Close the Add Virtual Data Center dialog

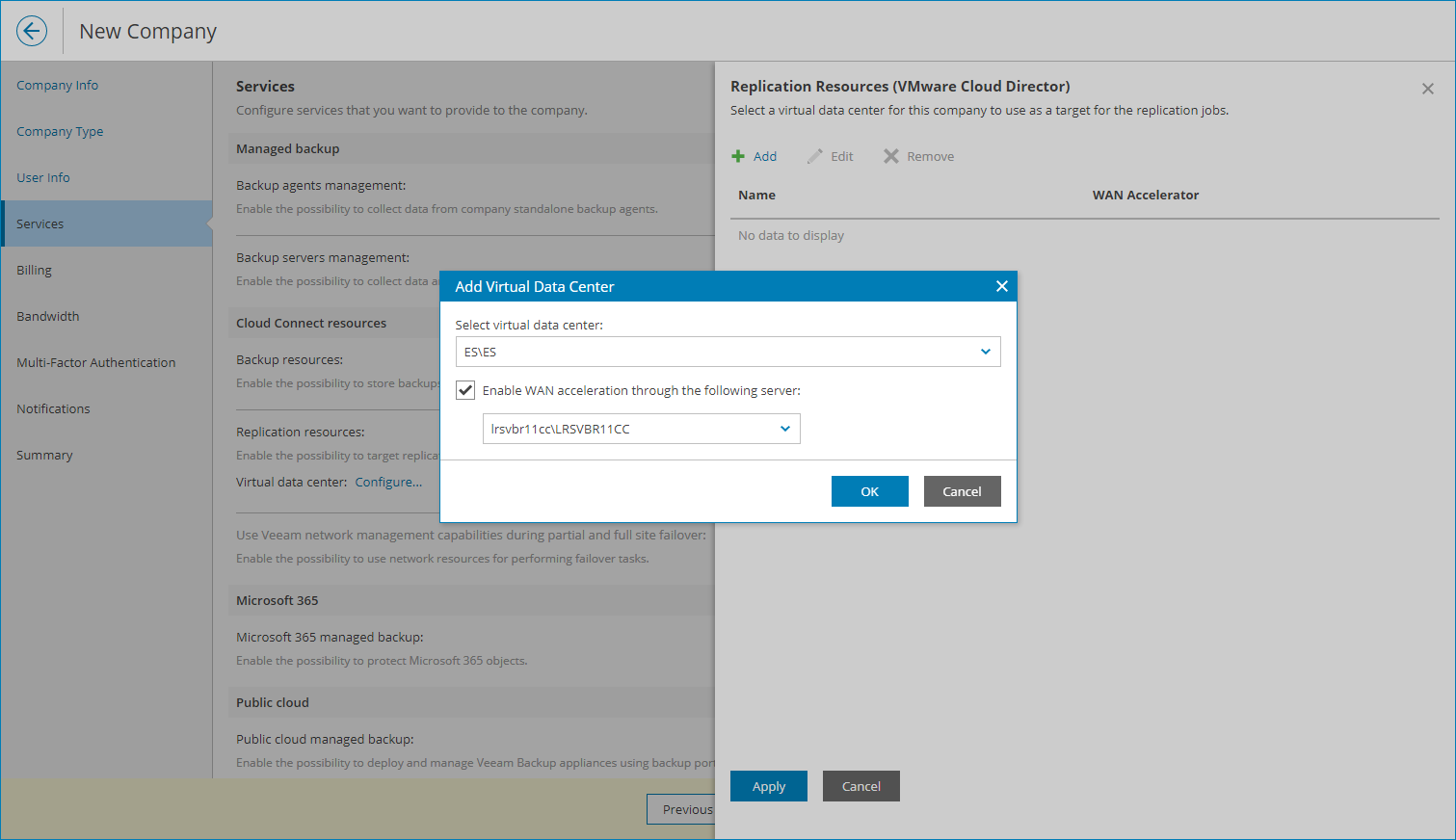[1001, 286]
